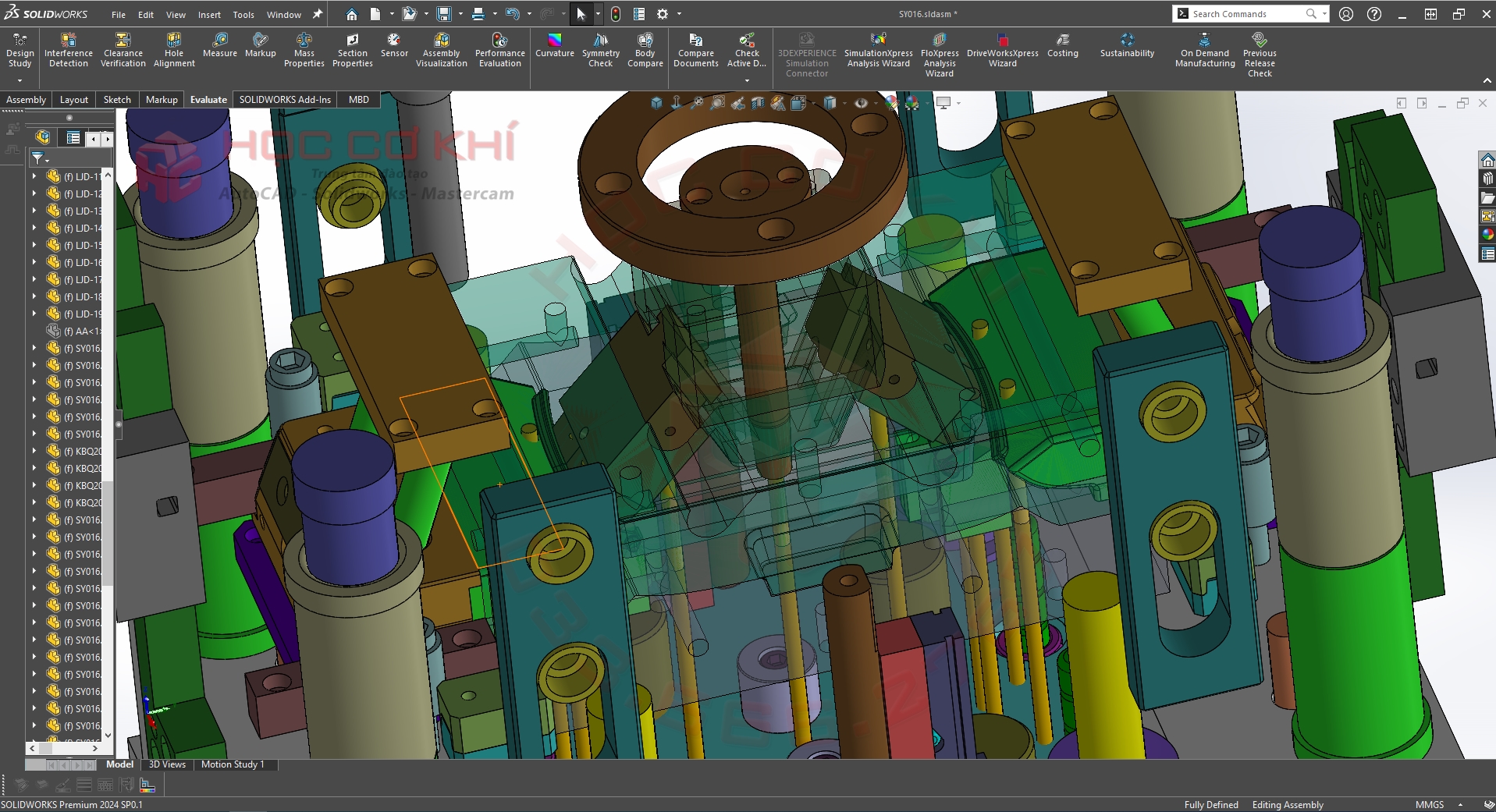Screen dimensions: 1496x812
Task: Toggle the Select cursor tool
Action: click(x=581, y=14)
